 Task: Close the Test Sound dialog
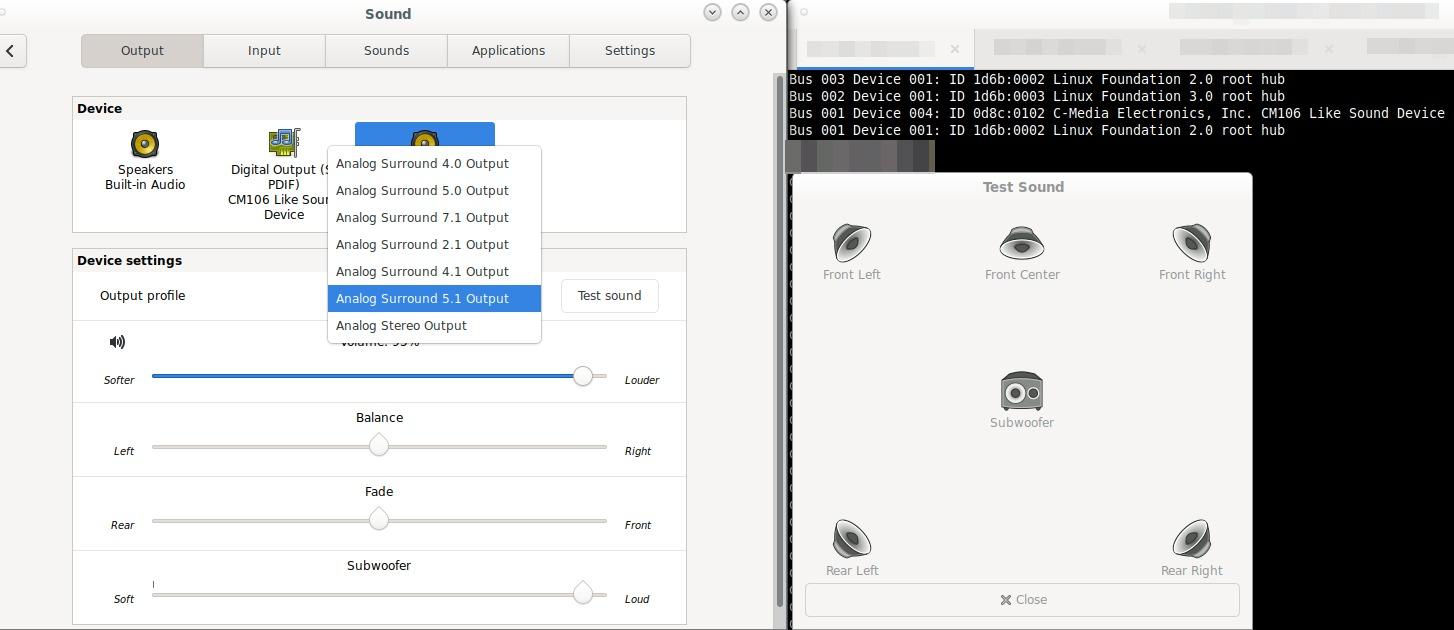(1021, 599)
